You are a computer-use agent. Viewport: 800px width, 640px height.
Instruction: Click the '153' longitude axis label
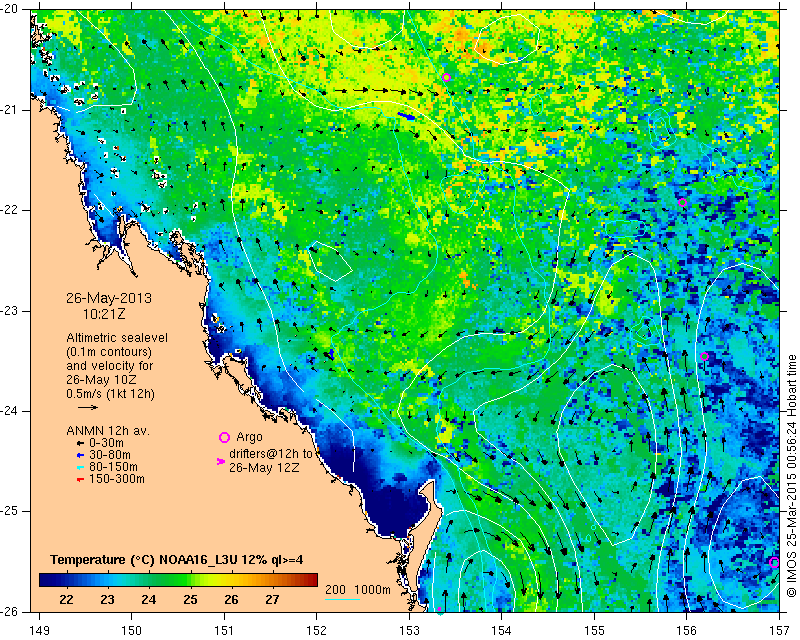coord(409,631)
